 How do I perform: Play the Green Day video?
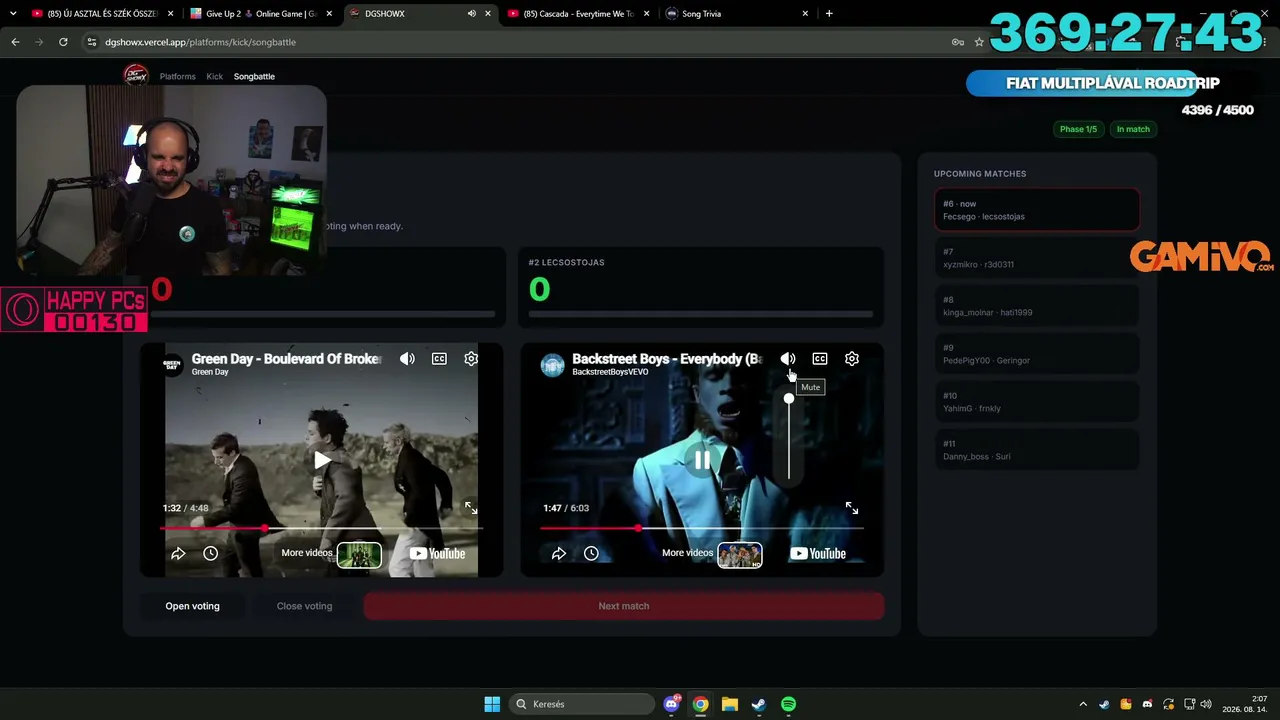(x=322, y=460)
